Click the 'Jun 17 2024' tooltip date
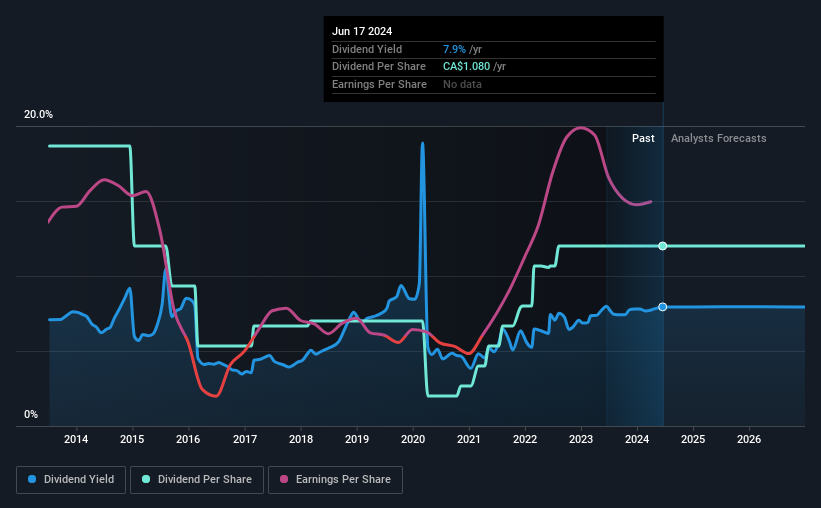Image resolution: width=821 pixels, height=508 pixels. [362, 31]
